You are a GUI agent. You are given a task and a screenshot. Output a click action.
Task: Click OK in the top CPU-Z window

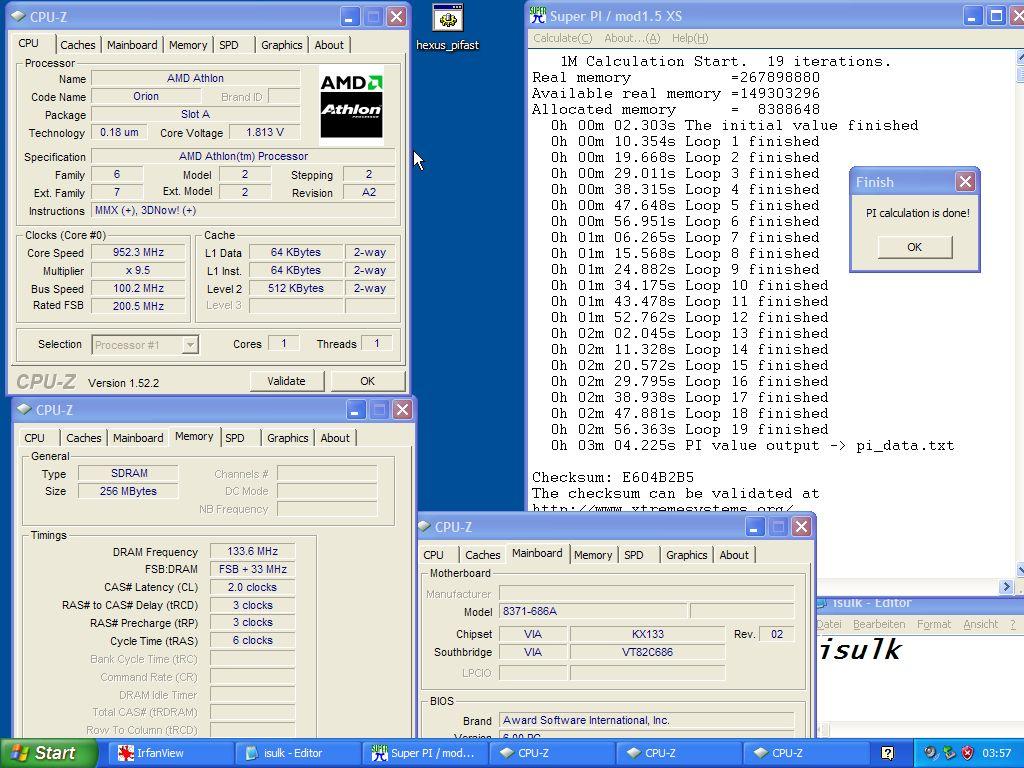point(368,381)
